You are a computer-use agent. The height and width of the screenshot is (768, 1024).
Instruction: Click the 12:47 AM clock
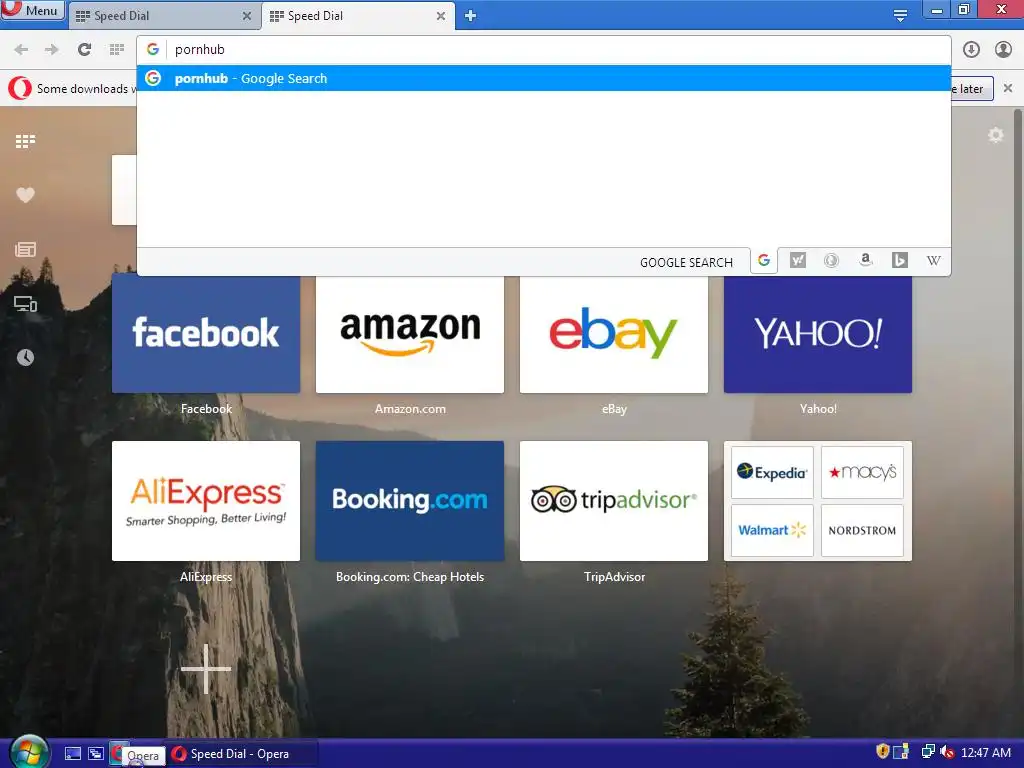coord(986,753)
